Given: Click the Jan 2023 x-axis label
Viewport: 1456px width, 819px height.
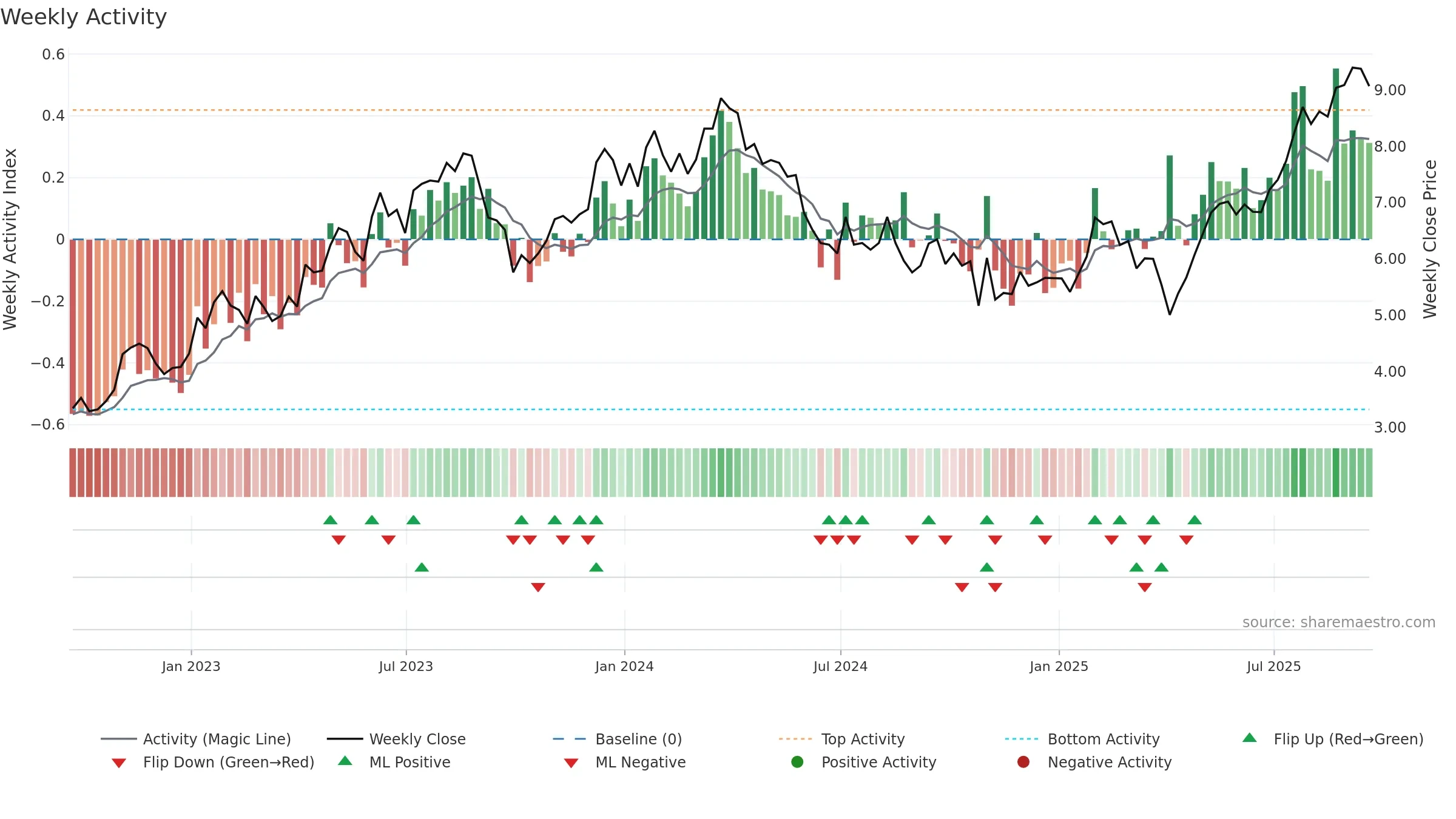Looking at the screenshot, I should coord(191,666).
